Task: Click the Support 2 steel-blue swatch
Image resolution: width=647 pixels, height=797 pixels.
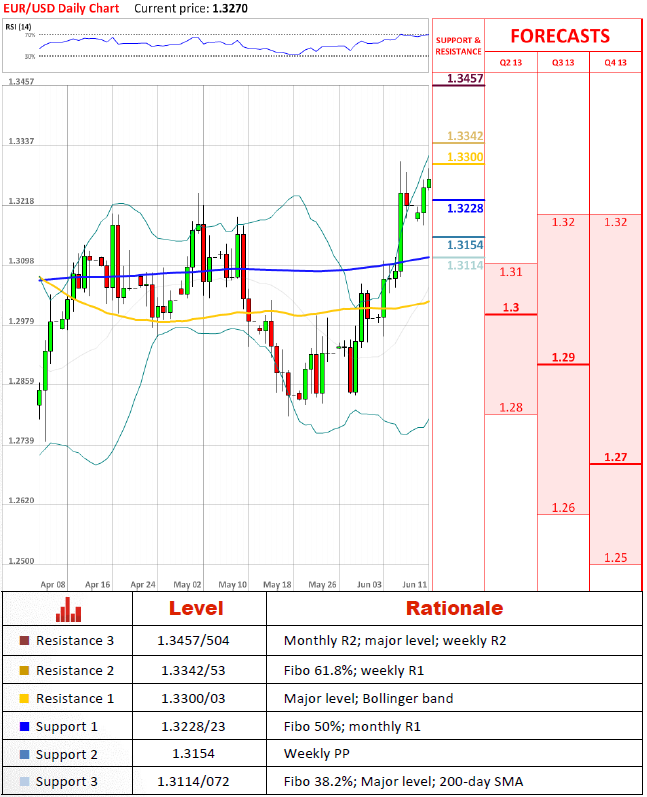Action: click(x=24, y=754)
